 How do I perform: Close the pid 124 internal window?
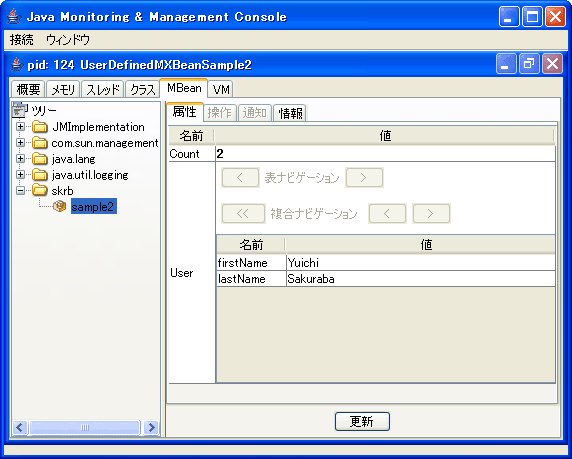[552, 64]
